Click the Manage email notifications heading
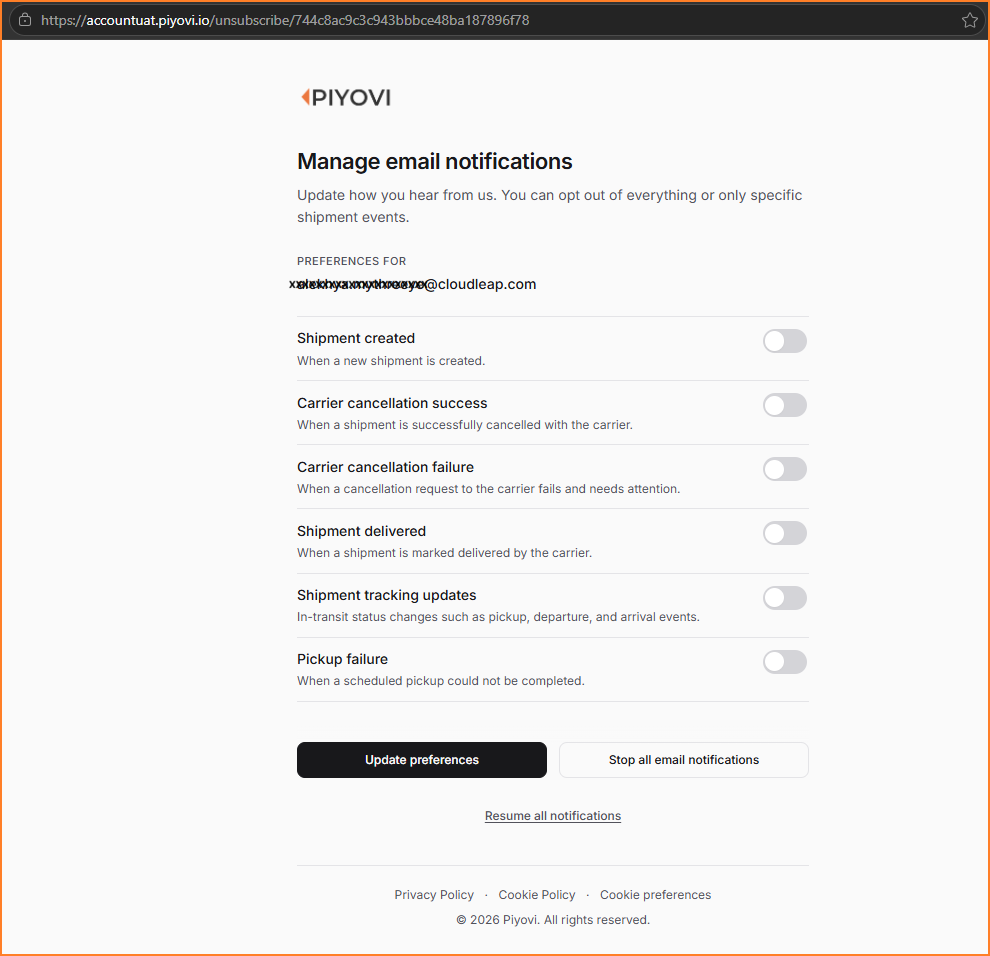Screen dimensions: 990x956 [434, 162]
